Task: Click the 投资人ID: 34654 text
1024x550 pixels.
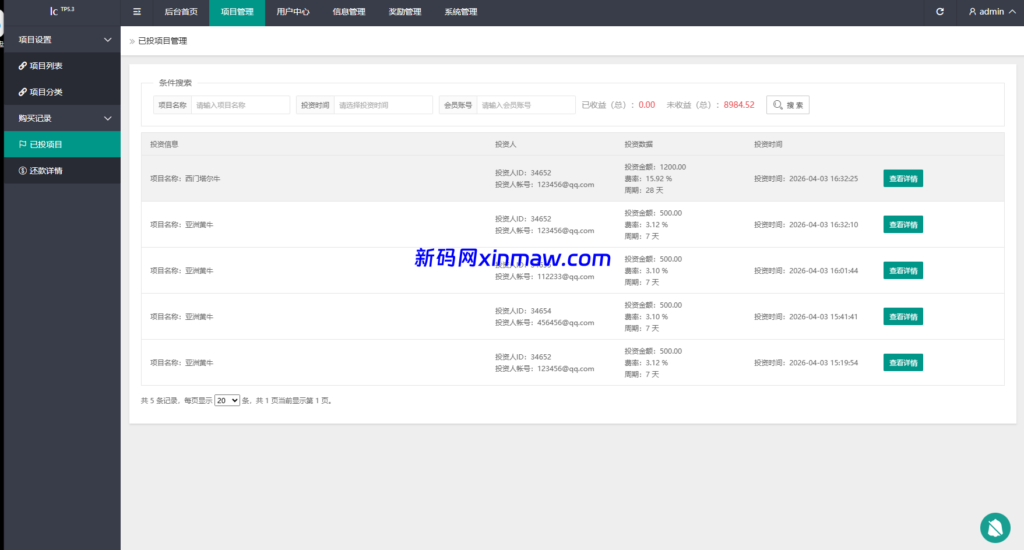Action: (x=523, y=311)
